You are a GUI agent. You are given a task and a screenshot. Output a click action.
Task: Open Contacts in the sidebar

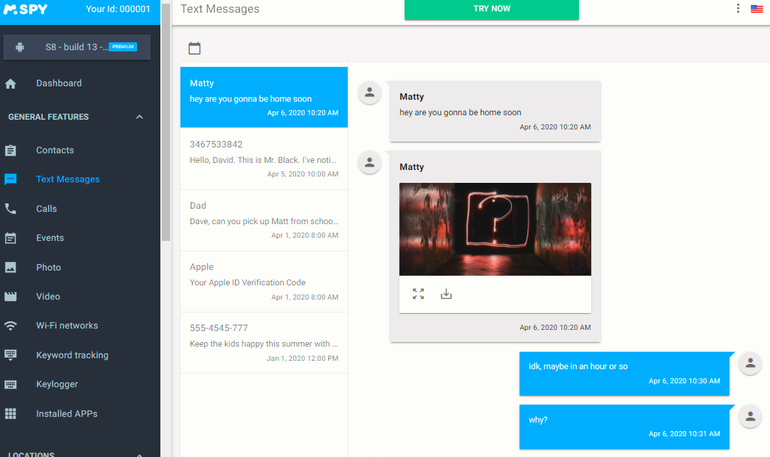click(x=55, y=150)
